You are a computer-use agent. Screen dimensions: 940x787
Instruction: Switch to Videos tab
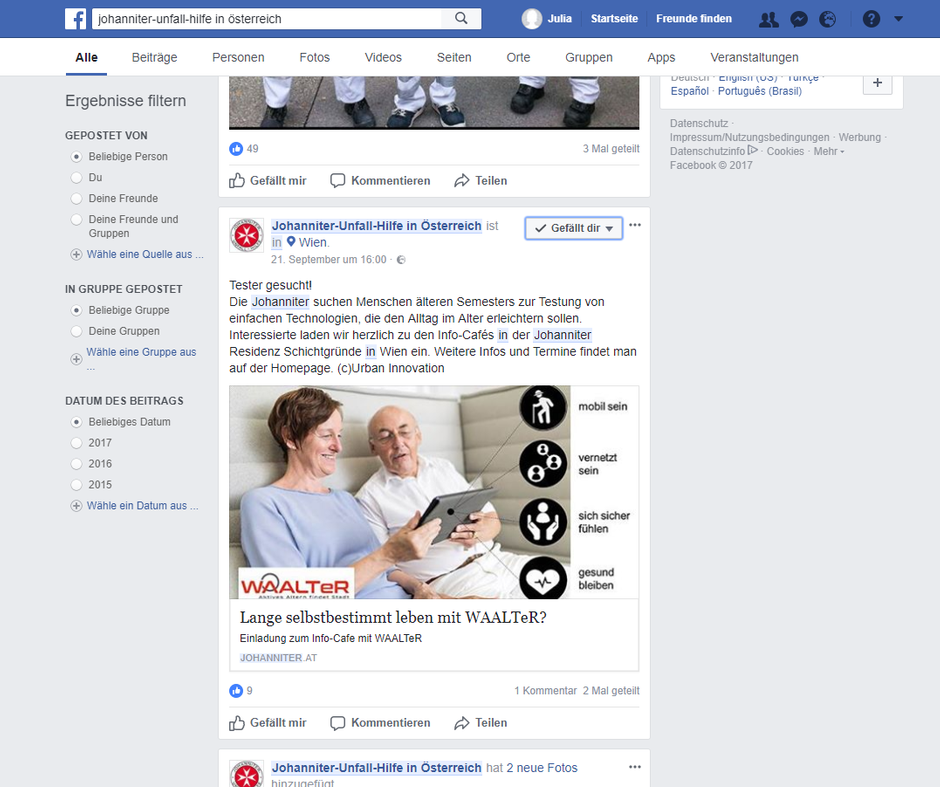click(x=383, y=58)
